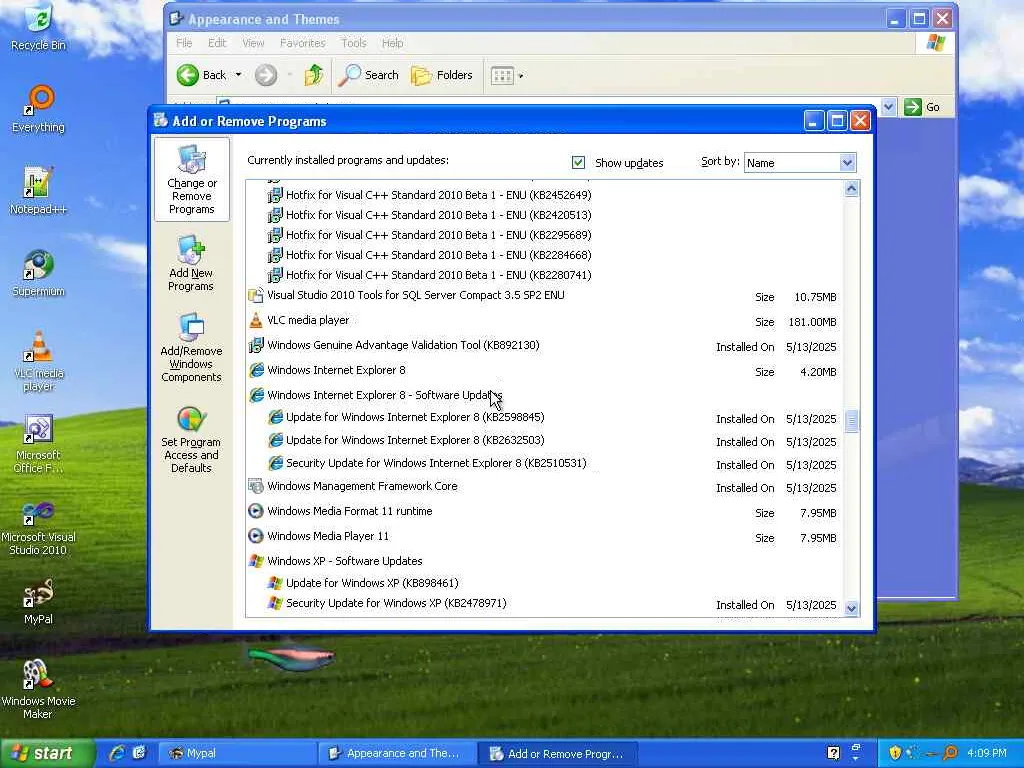Open Favorites menu in Appearance and Themes
The height and width of the screenshot is (768, 1024).
pyautogui.click(x=302, y=43)
